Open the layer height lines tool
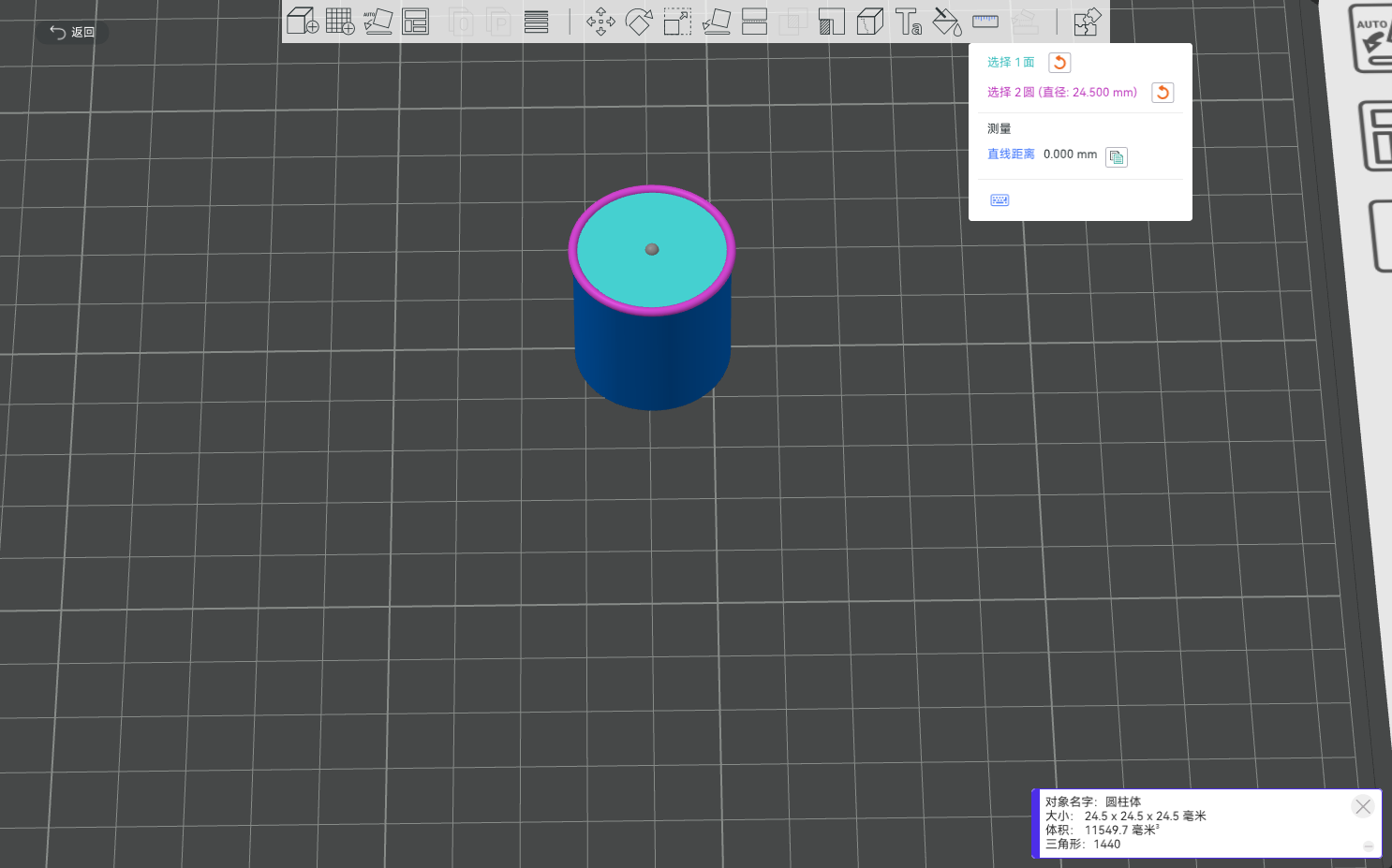The height and width of the screenshot is (868, 1392). click(536, 22)
